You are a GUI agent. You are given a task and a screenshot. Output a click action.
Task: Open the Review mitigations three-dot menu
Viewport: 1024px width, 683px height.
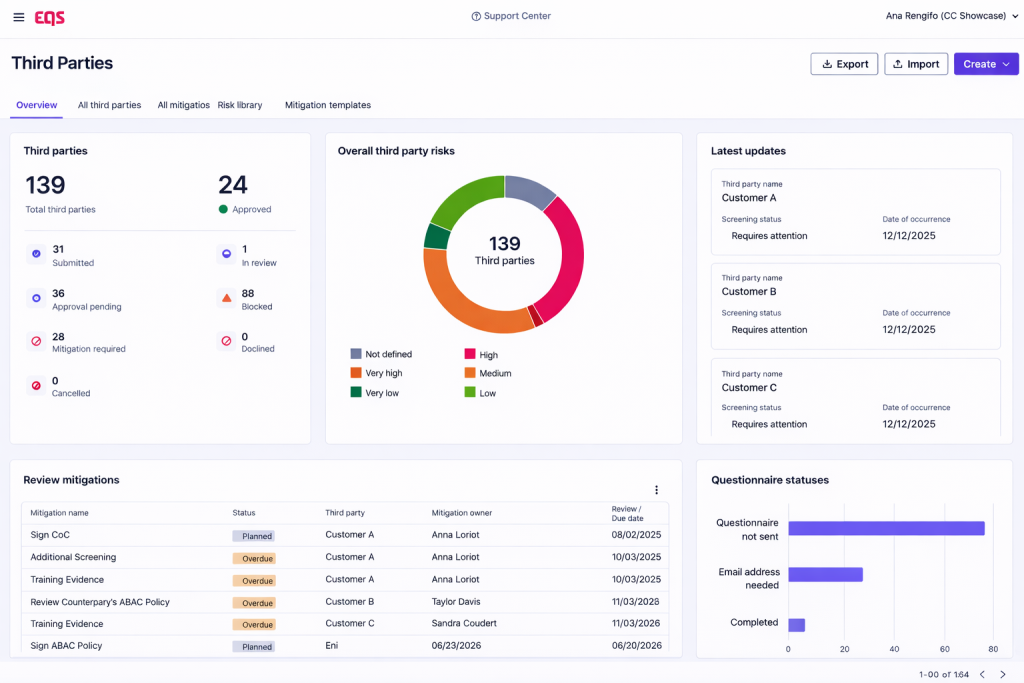(x=656, y=490)
